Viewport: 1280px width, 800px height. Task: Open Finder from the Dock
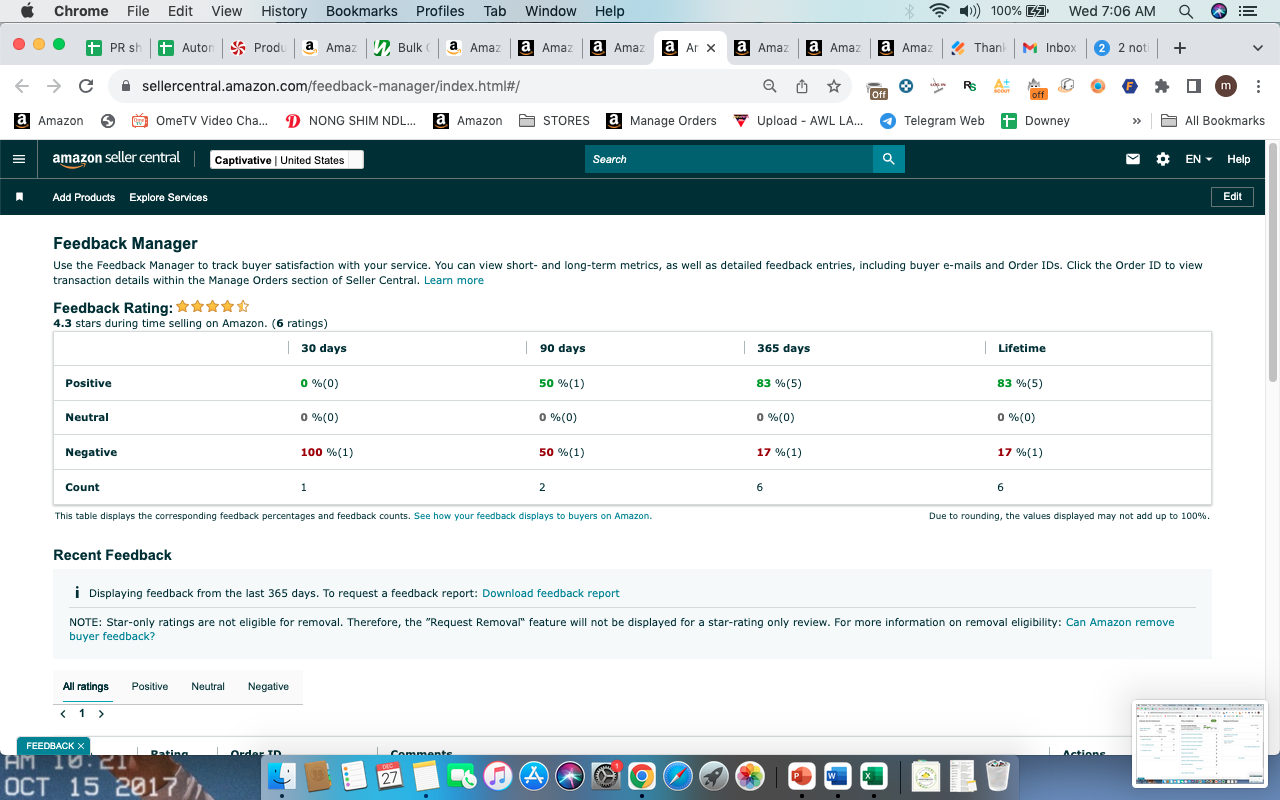[x=282, y=775]
